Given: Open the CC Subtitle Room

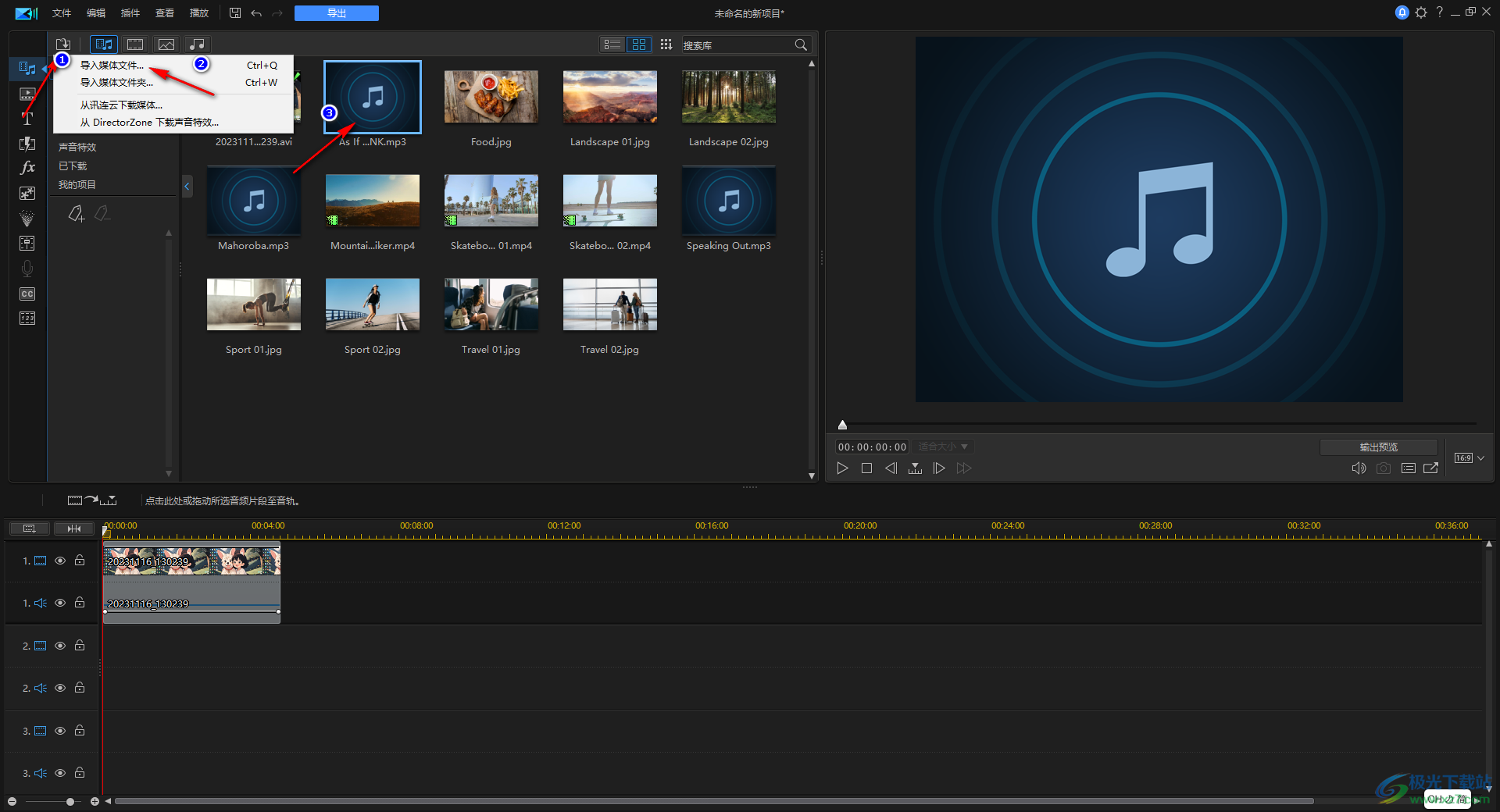Looking at the screenshot, I should [27, 294].
